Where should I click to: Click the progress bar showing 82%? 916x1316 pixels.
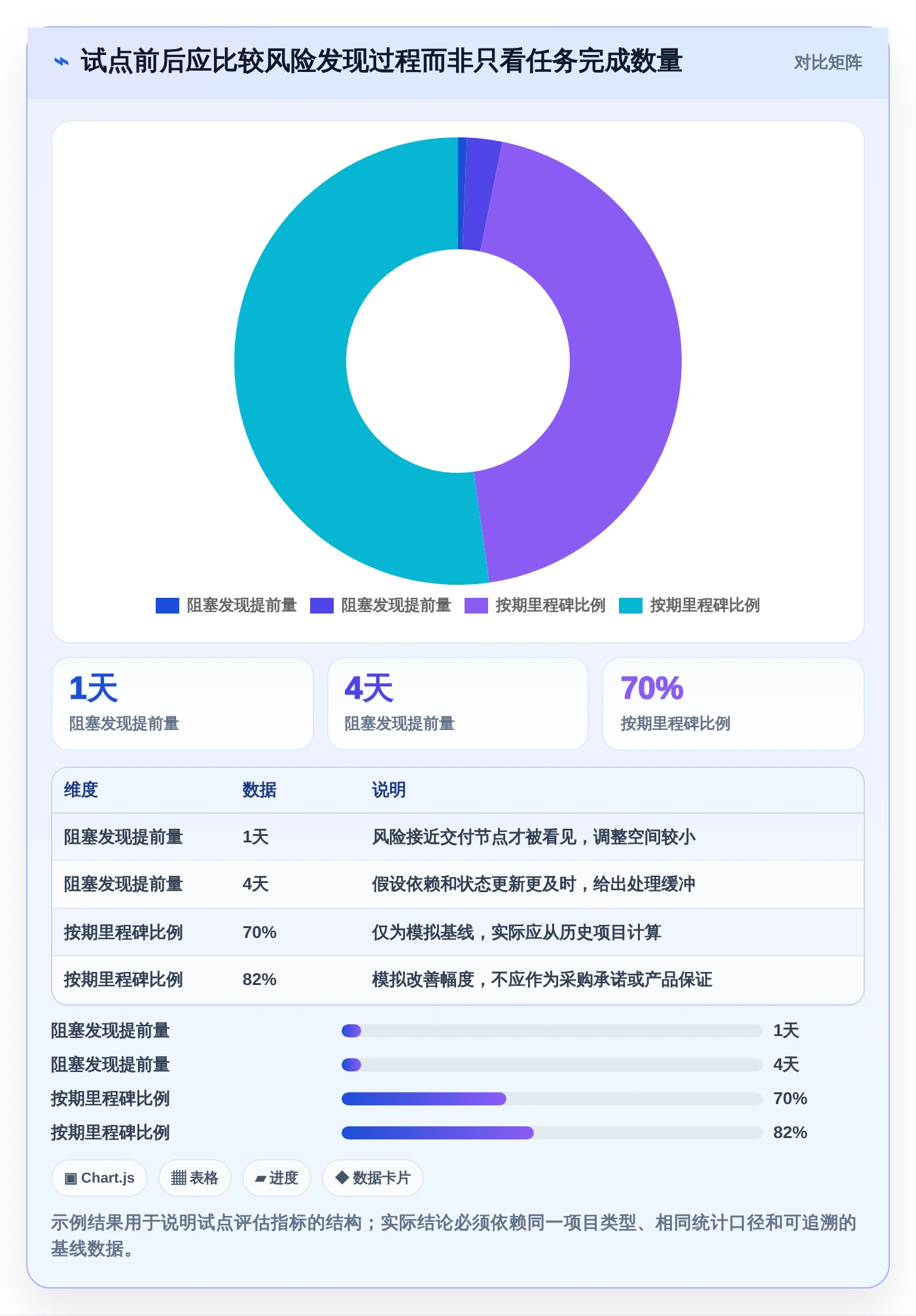pos(552,1133)
